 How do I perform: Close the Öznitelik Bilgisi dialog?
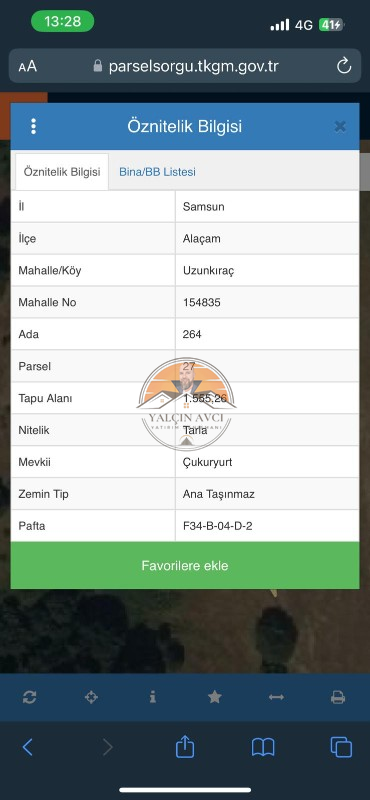point(340,127)
